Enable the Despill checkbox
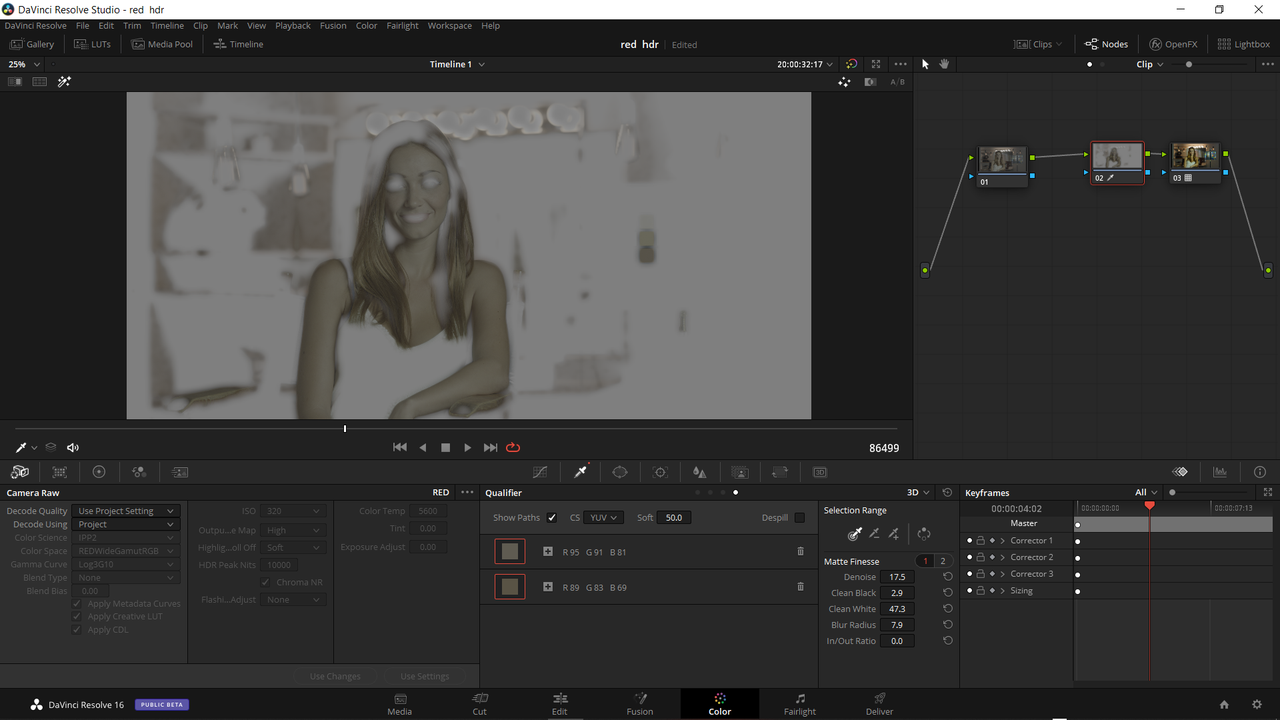 [799, 517]
